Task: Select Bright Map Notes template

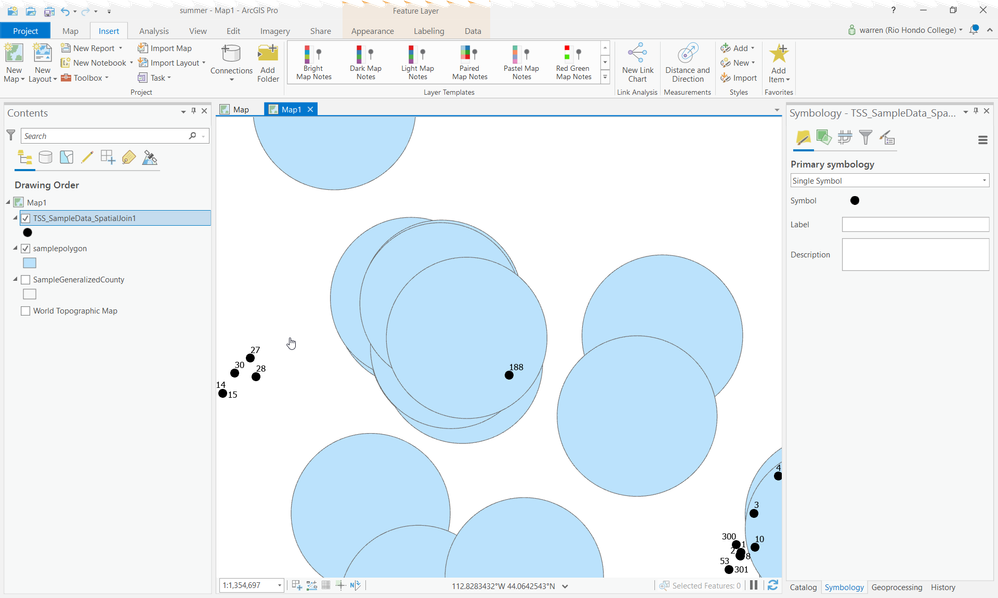Action: [313, 63]
